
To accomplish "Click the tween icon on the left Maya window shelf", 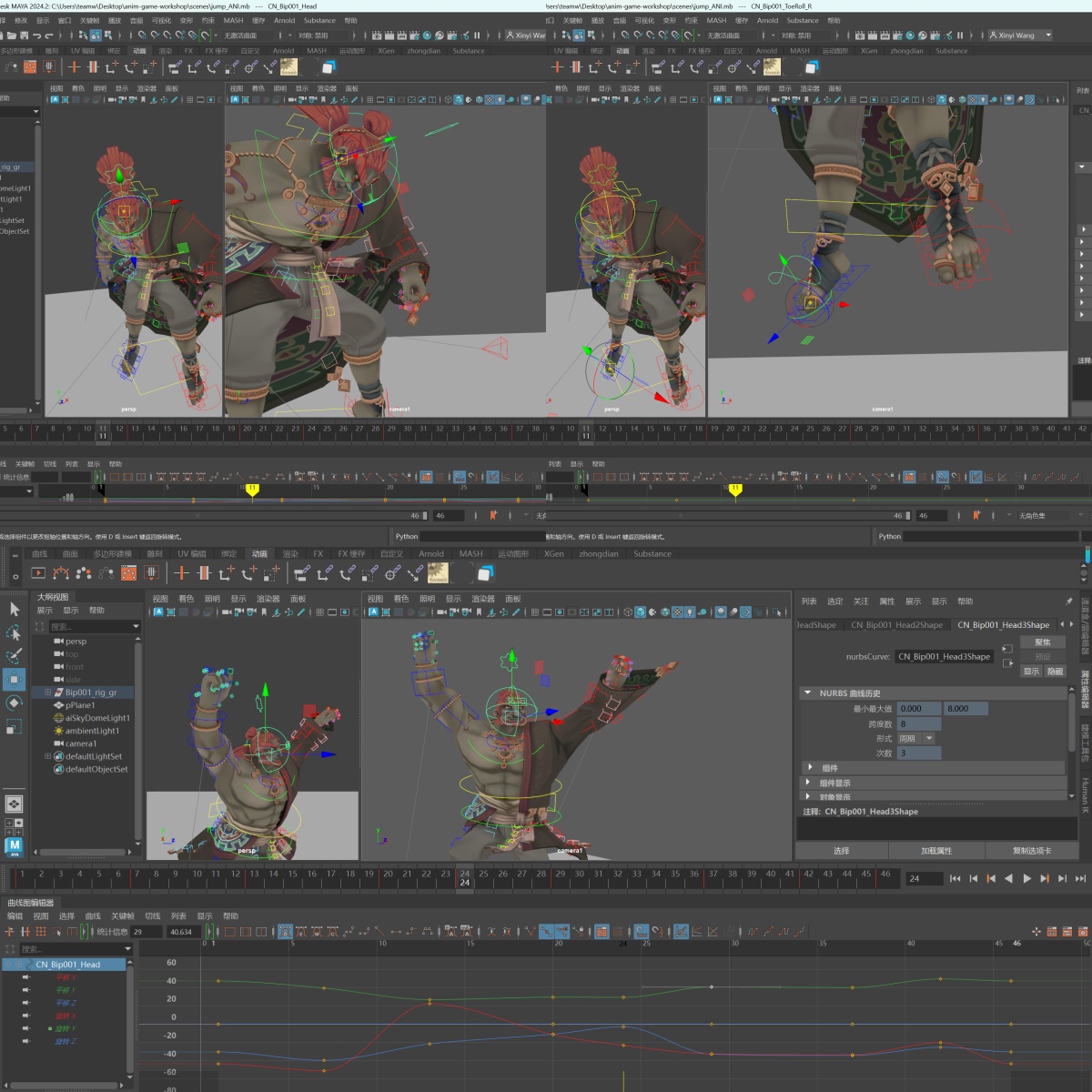I will click(x=288, y=66).
